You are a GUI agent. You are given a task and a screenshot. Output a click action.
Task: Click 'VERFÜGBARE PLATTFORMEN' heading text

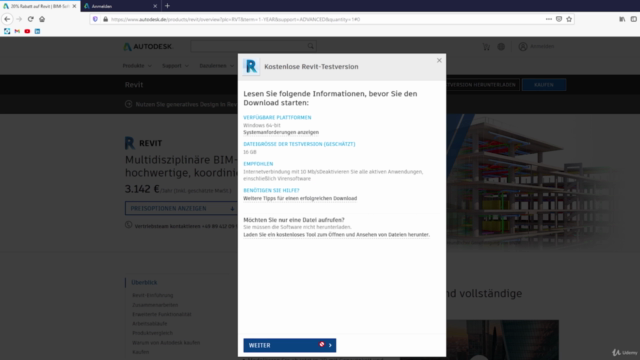pyautogui.click(x=277, y=118)
